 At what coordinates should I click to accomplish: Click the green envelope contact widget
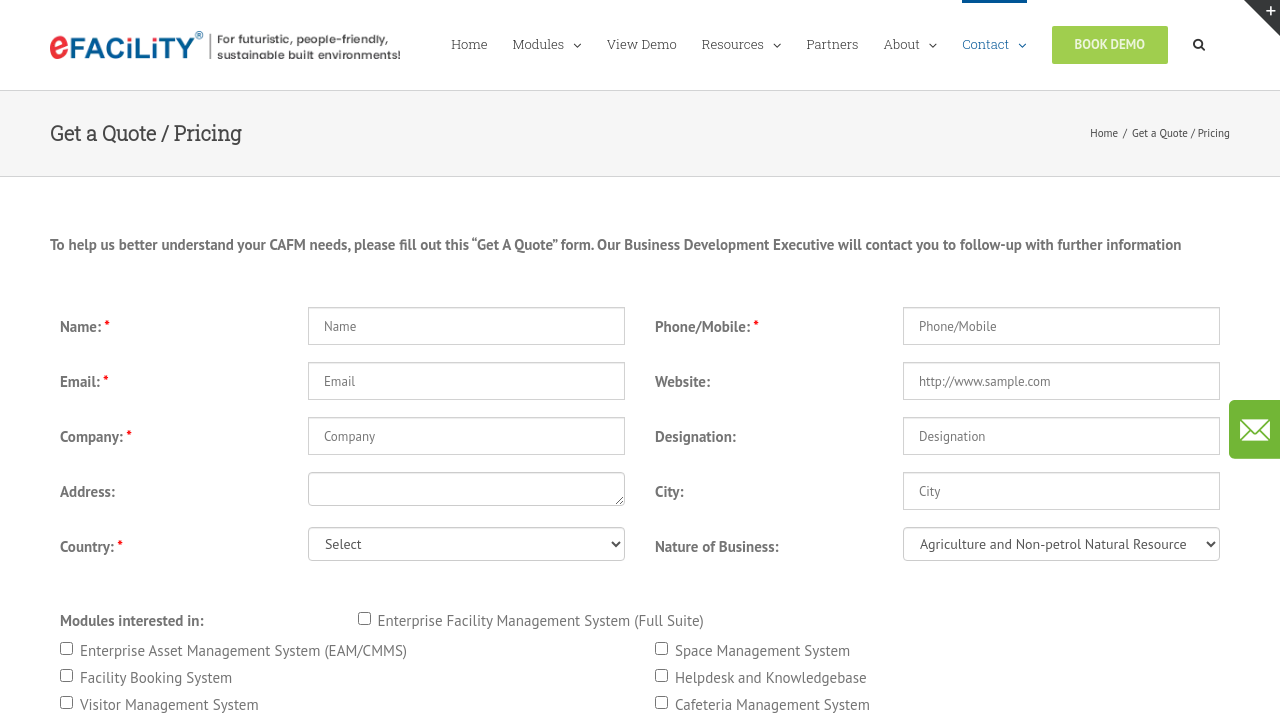click(1254, 430)
